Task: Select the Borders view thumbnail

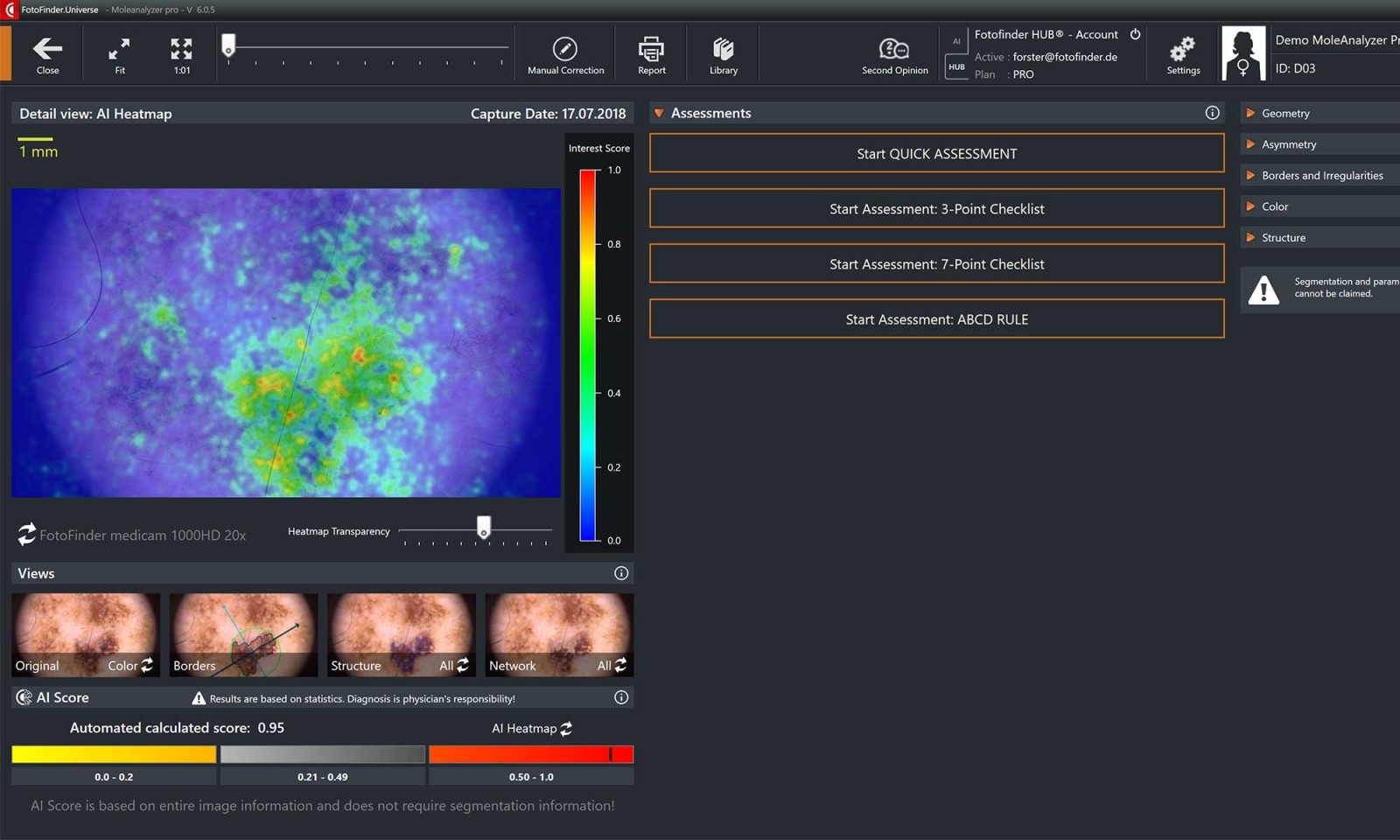Action: coord(243,635)
